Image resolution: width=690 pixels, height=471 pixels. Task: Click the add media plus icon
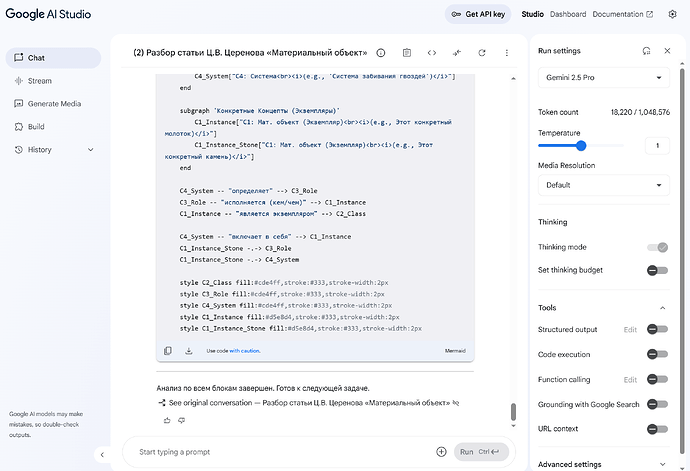[x=441, y=452]
